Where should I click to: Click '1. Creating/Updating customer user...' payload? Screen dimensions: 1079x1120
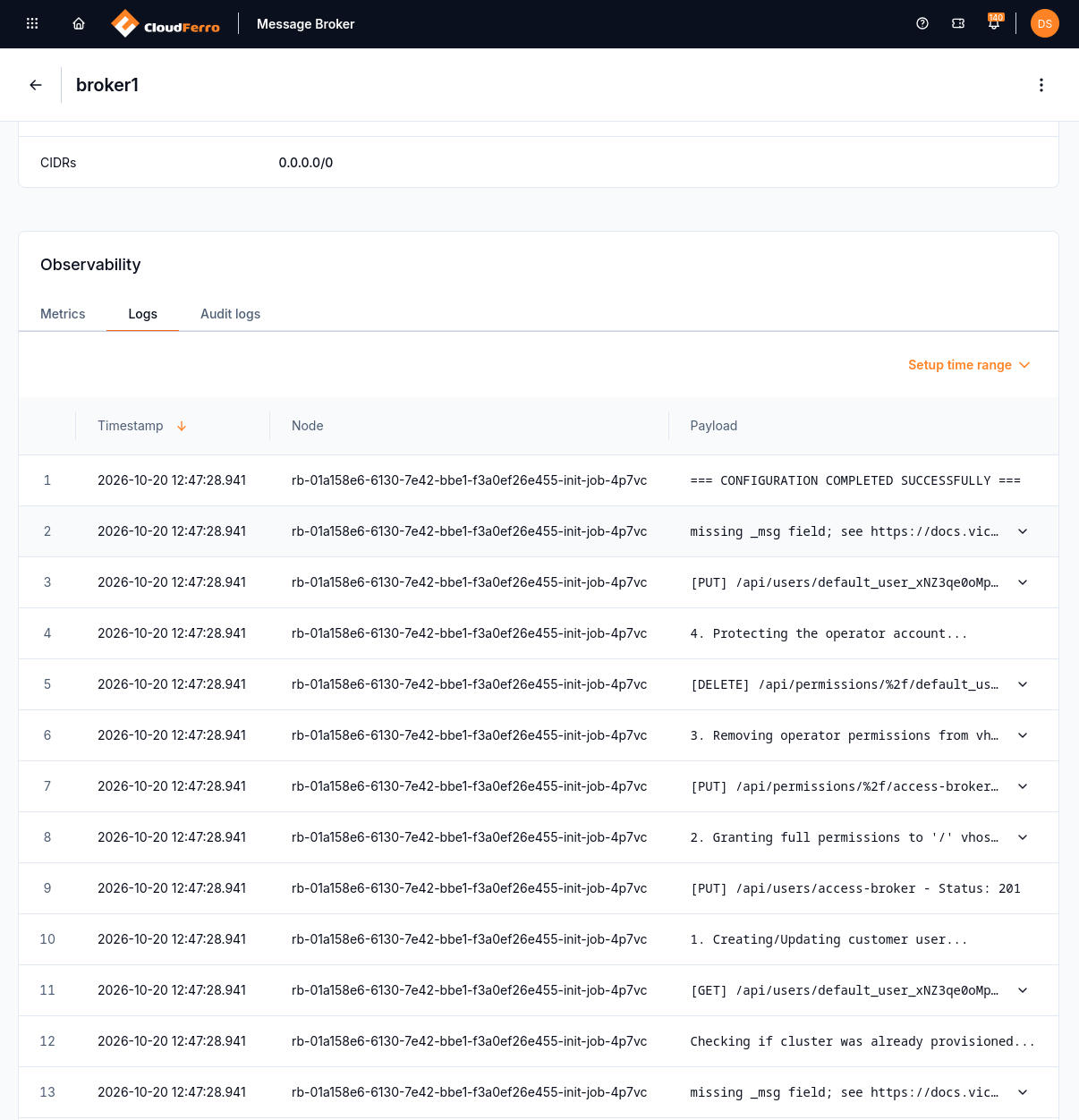pyautogui.click(x=828, y=939)
